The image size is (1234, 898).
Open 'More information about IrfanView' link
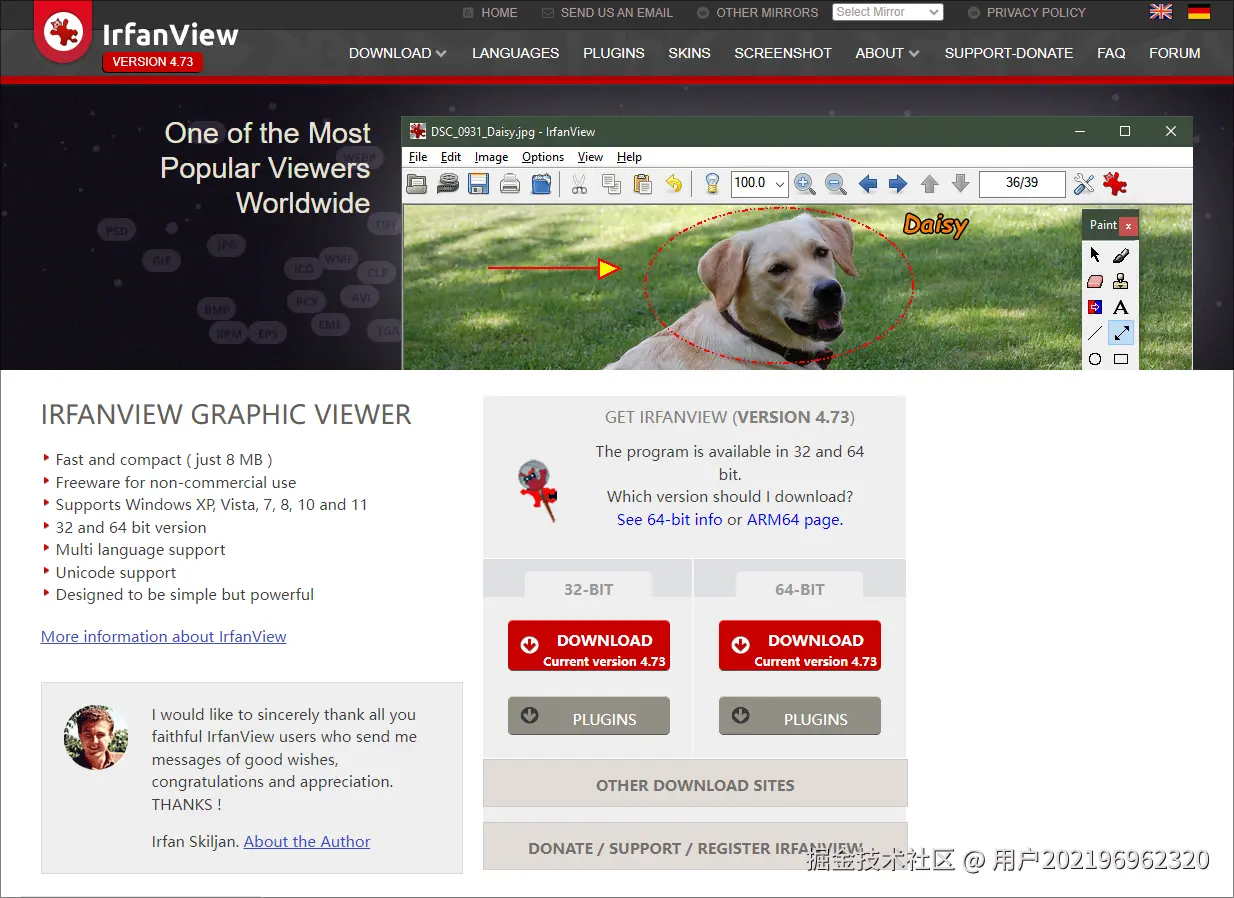click(164, 636)
